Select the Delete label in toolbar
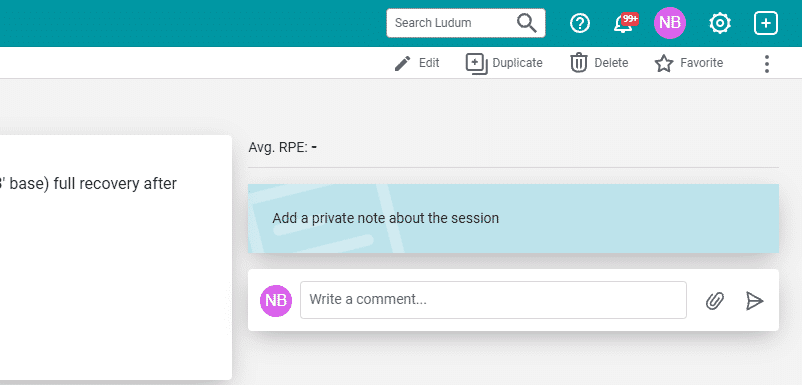 tap(611, 63)
